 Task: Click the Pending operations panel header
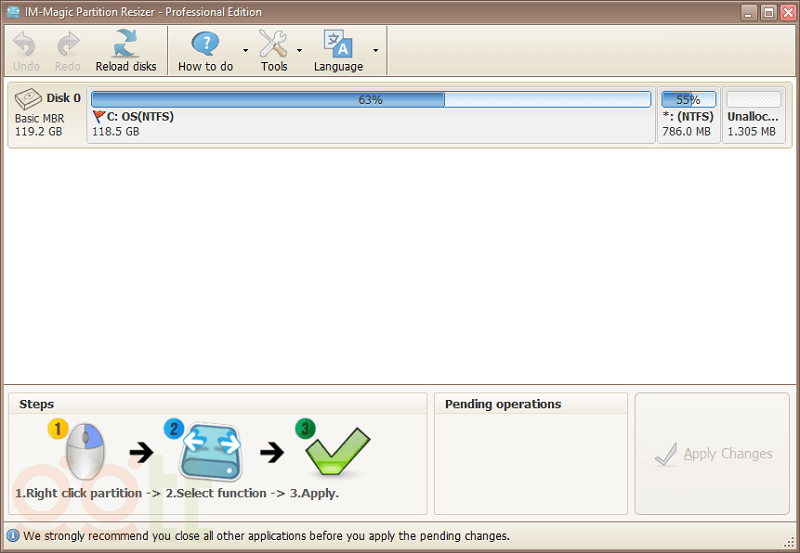point(503,404)
